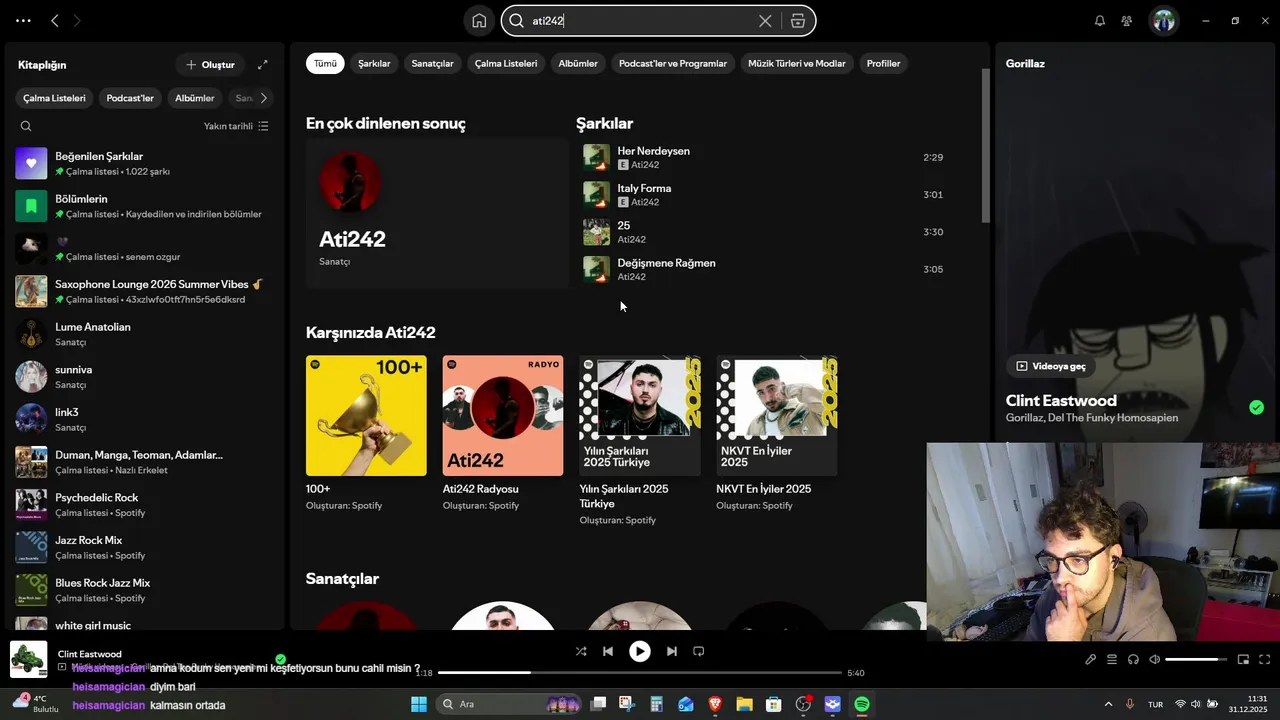Screen dimensions: 1280x720
Task: Clear the search field with the X icon
Action: coord(765,21)
